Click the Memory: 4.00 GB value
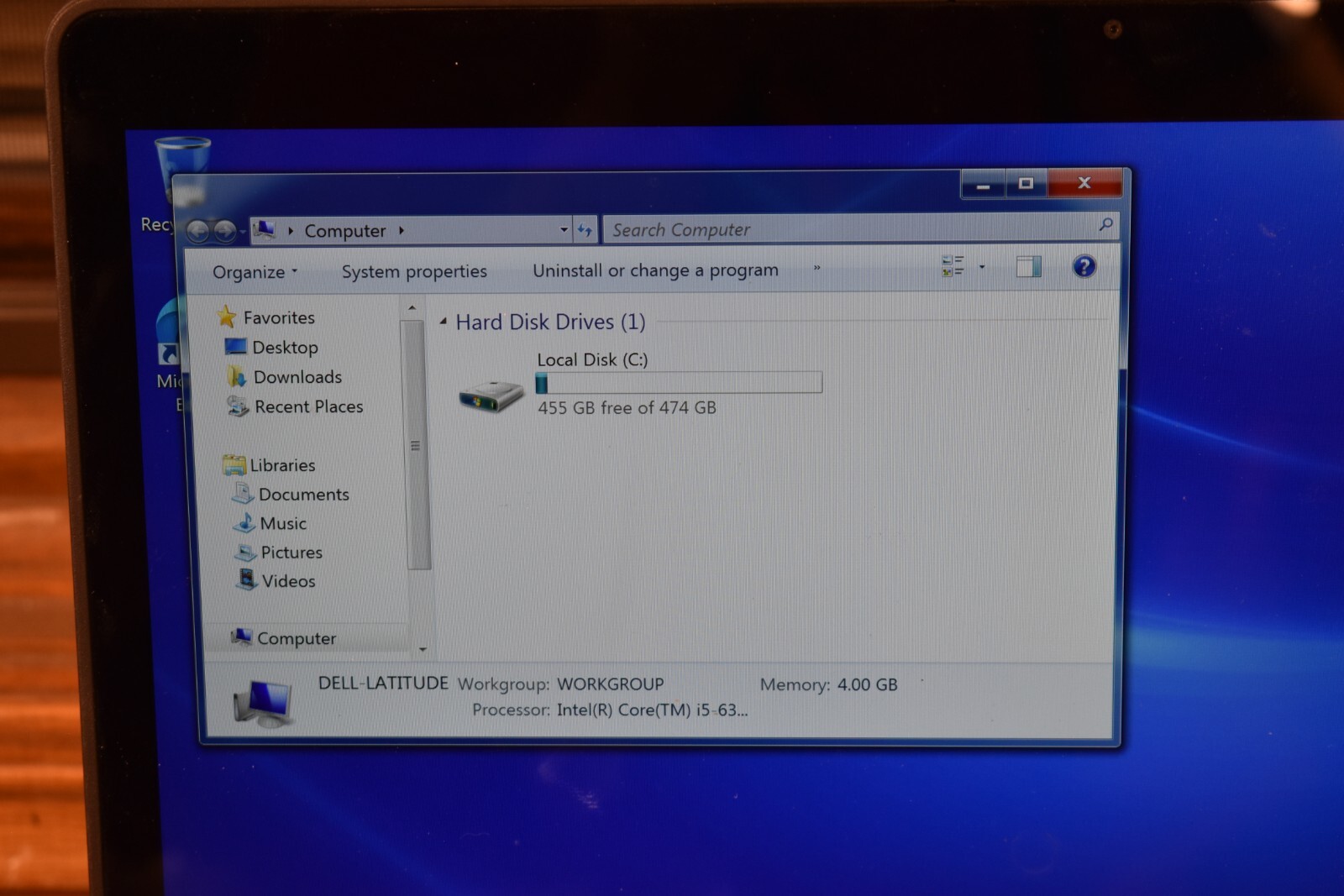The width and height of the screenshot is (1344, 896). (867, 684)
